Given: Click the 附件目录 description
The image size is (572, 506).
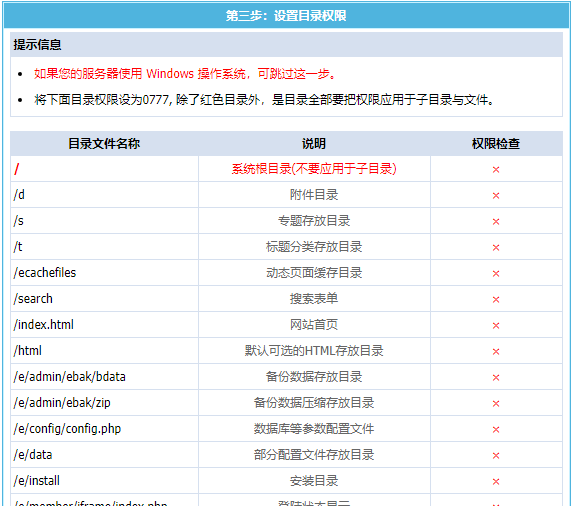Looking at the screenshot, I should [x=314, y=195].
